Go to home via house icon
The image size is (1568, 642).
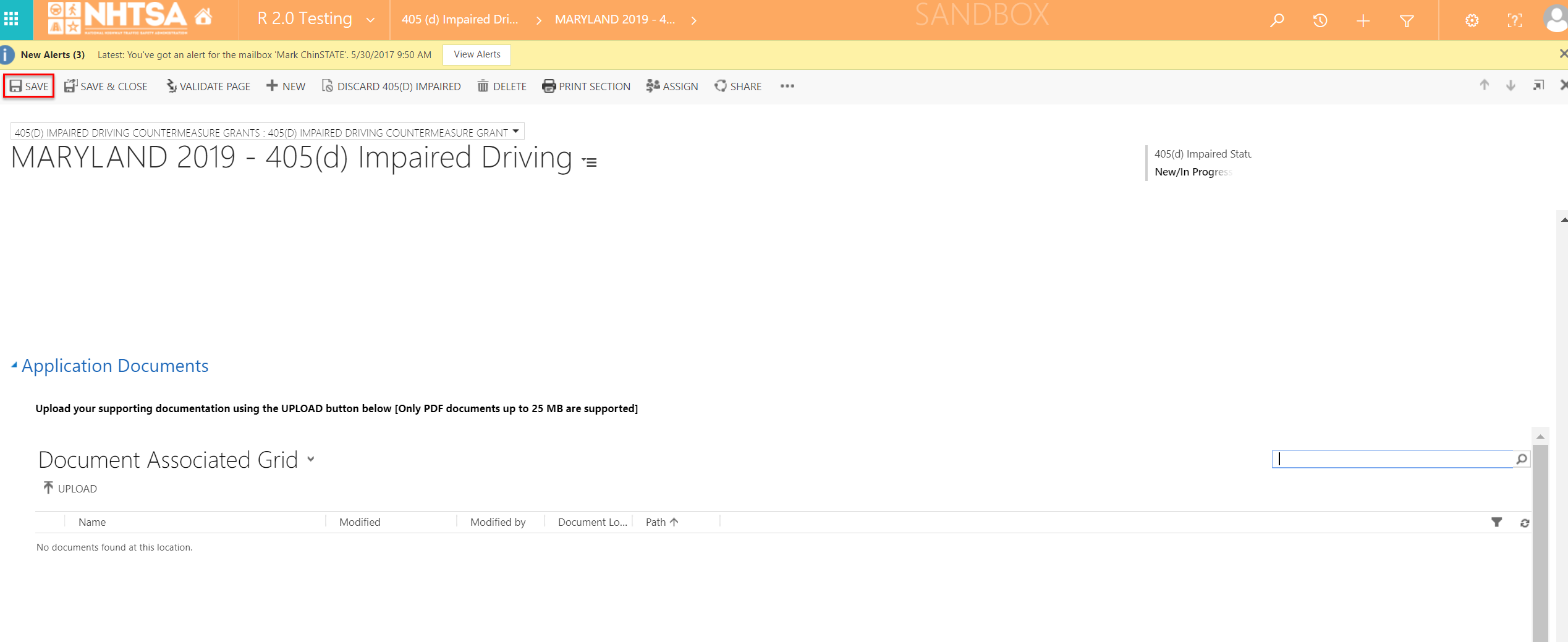pyautogui.click(x=203, y=18)
